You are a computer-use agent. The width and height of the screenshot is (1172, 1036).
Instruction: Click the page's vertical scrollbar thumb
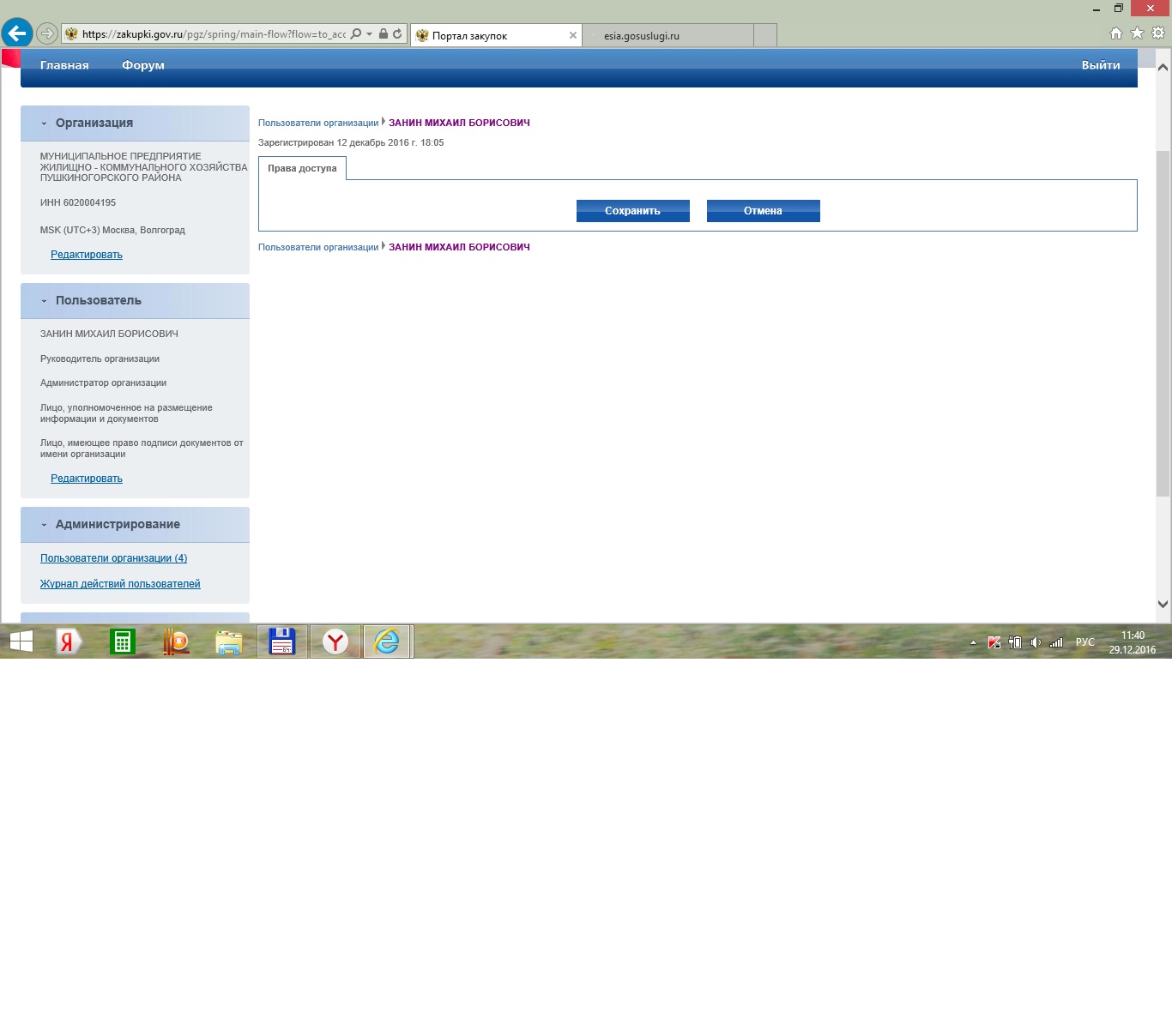pyautogui.click(x=1163, y=322)
